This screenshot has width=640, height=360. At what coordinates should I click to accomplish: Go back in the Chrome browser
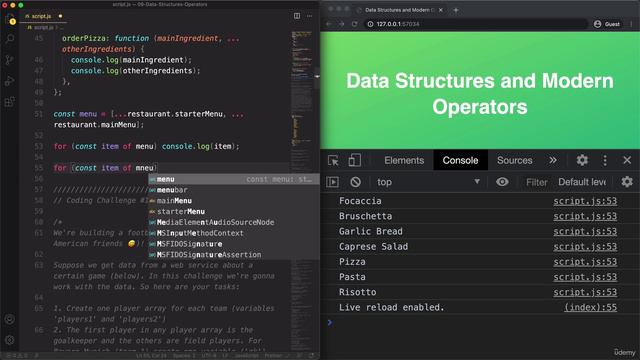pos(329,24)
